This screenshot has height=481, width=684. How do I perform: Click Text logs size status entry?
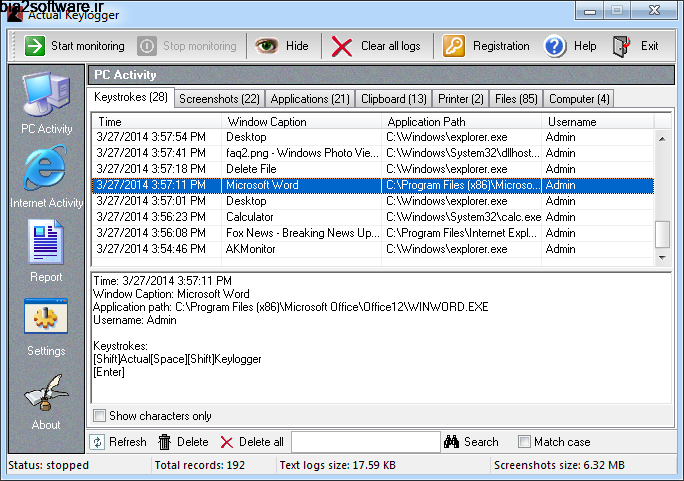(338, 465)
